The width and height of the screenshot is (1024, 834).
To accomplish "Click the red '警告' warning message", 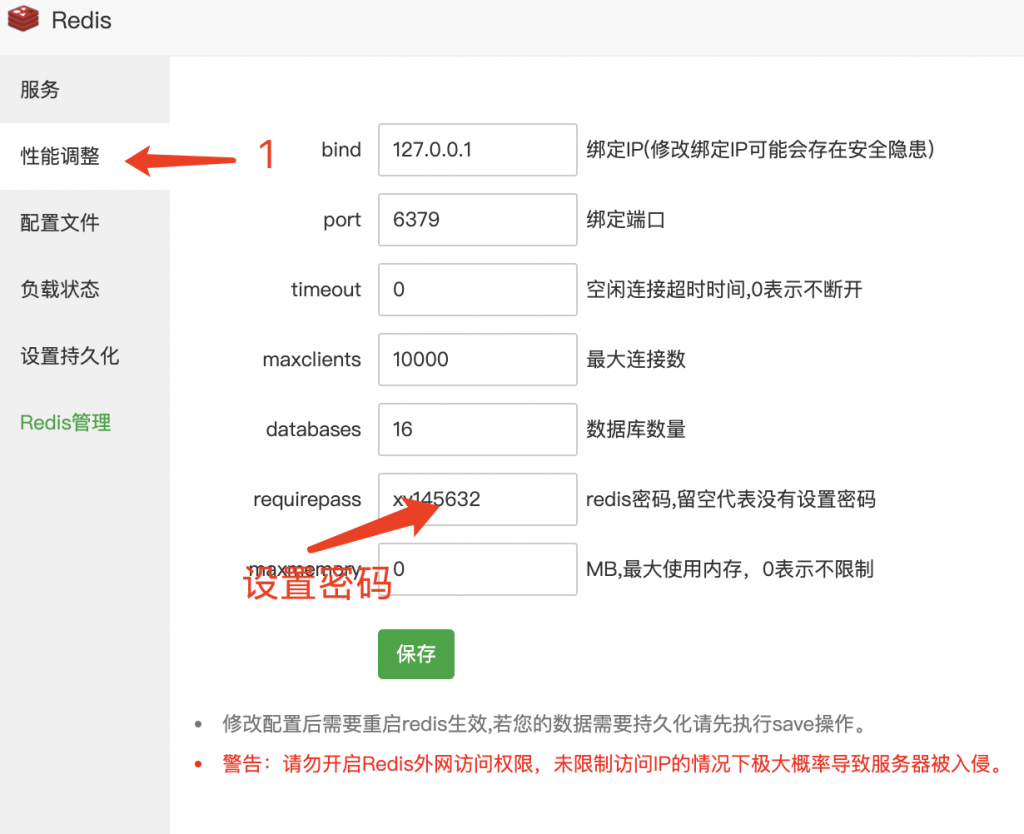I will point(613,763).
